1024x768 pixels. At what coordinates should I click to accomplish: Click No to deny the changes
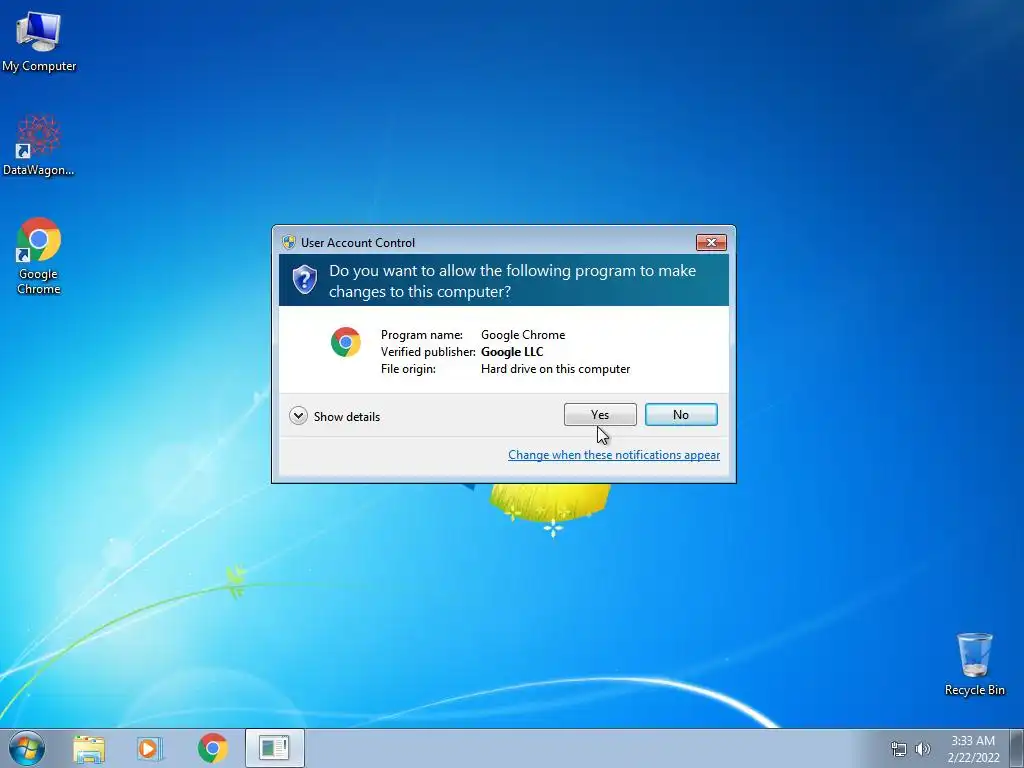point(681,415)
